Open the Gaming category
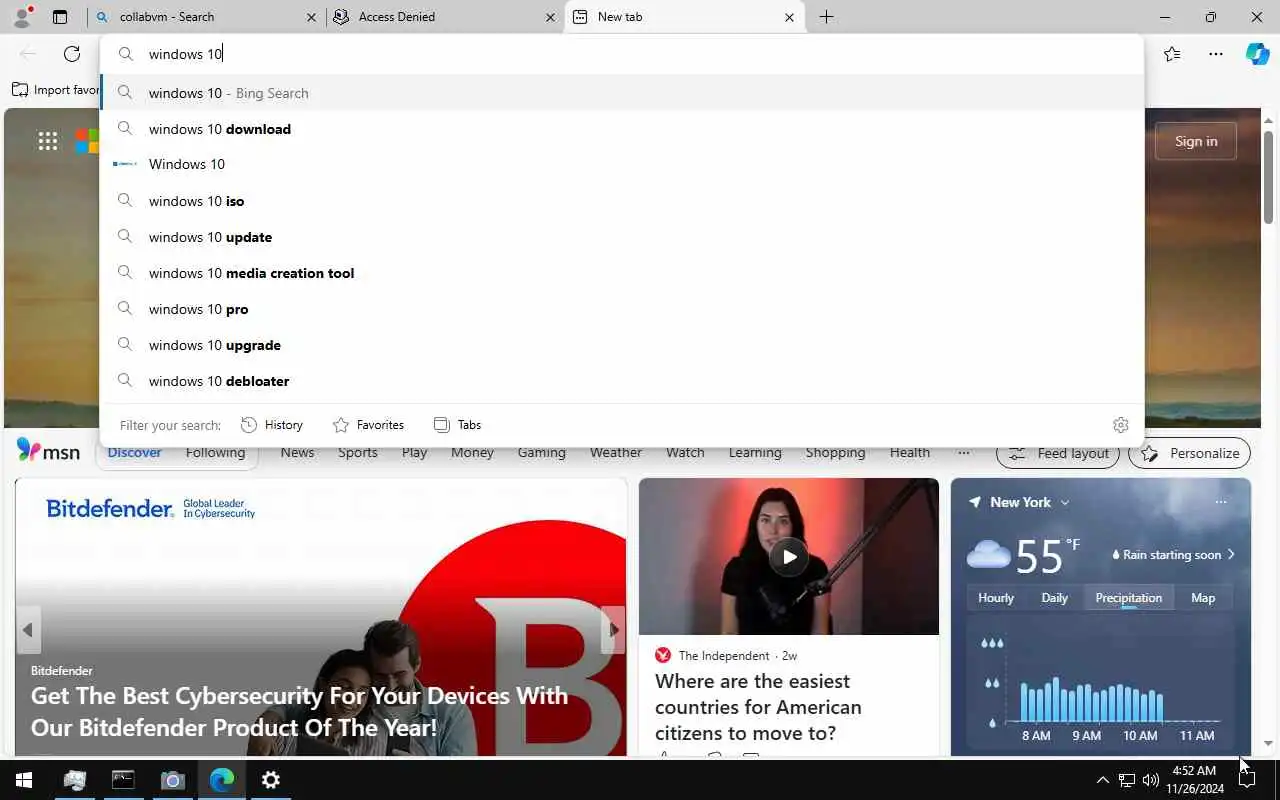The height and width of the screenshot is (800, 1280). coord(542,453)
